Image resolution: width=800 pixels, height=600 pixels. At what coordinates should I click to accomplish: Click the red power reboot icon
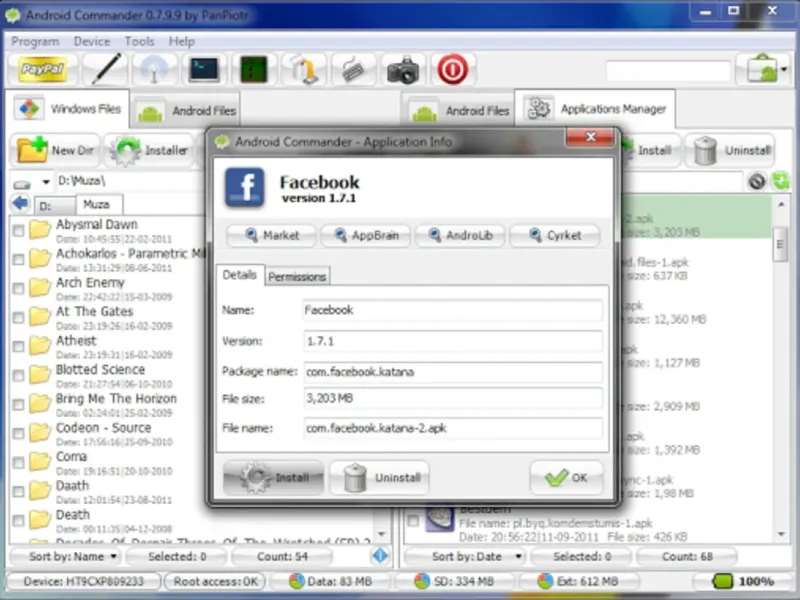[x=453, y=69]
